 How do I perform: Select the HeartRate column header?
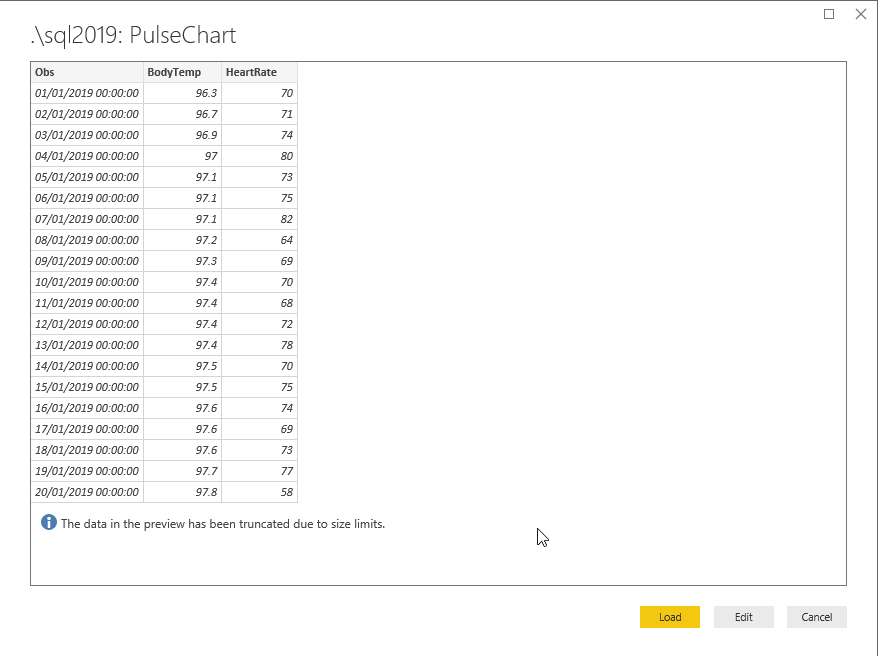(x=259, y=72)
